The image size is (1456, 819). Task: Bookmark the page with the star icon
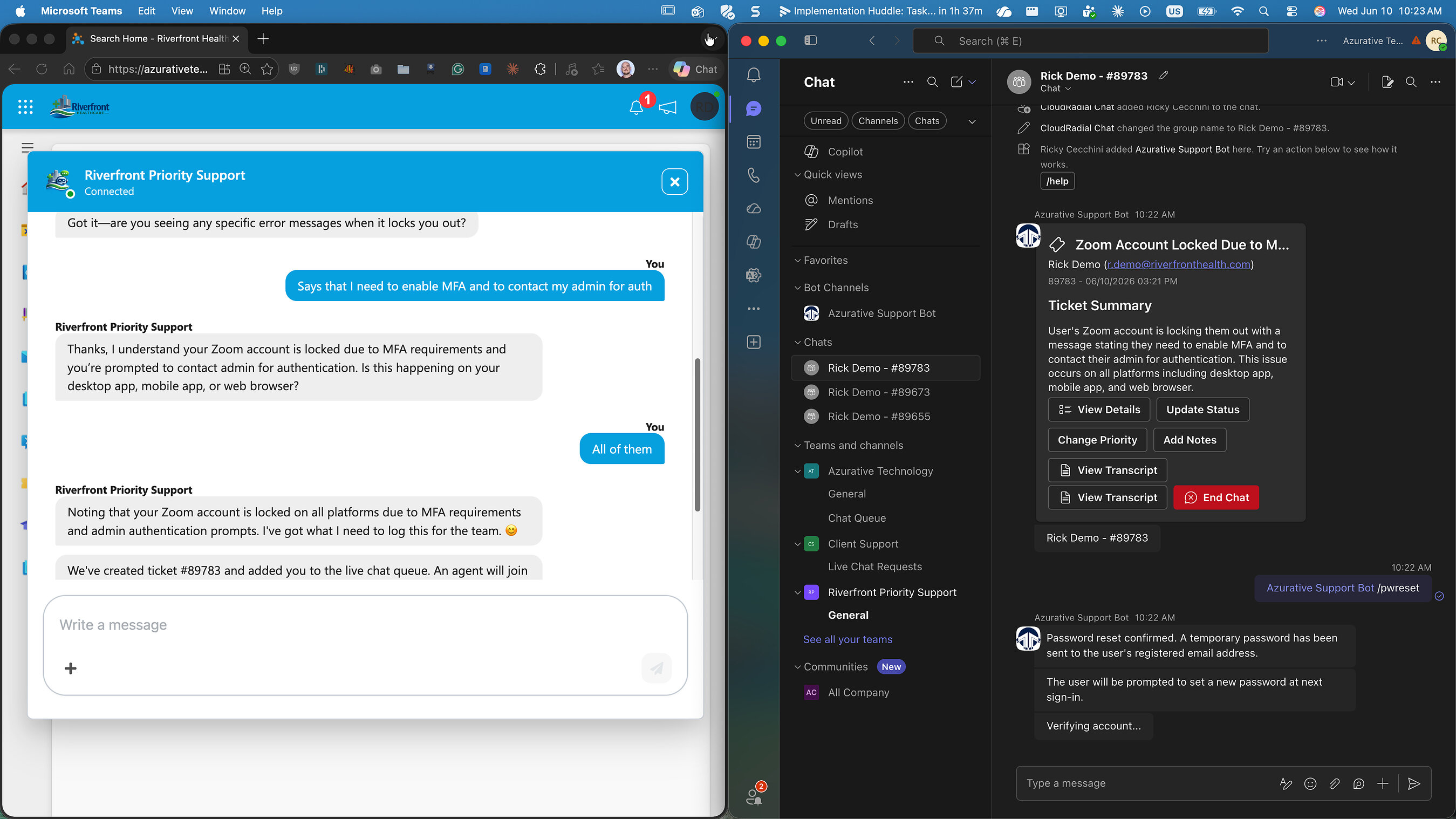(267, 69)
